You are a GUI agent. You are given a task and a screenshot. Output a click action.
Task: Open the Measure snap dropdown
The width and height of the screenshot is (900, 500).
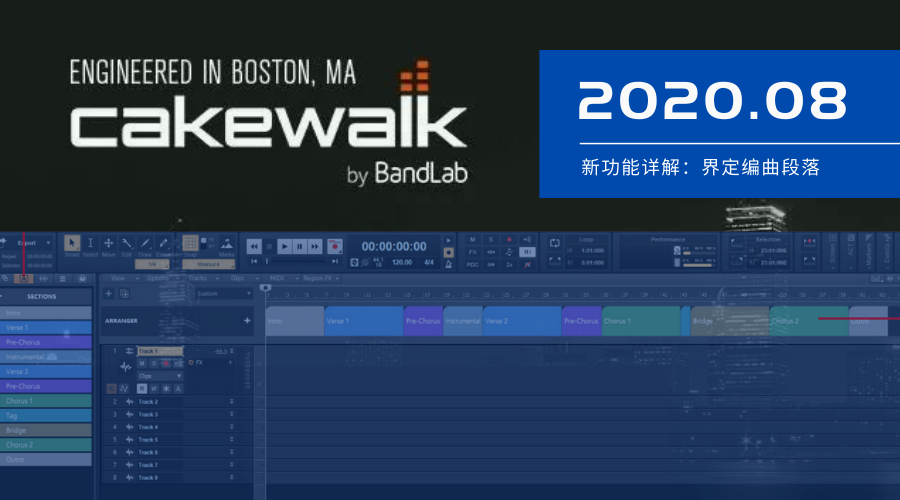208,265
